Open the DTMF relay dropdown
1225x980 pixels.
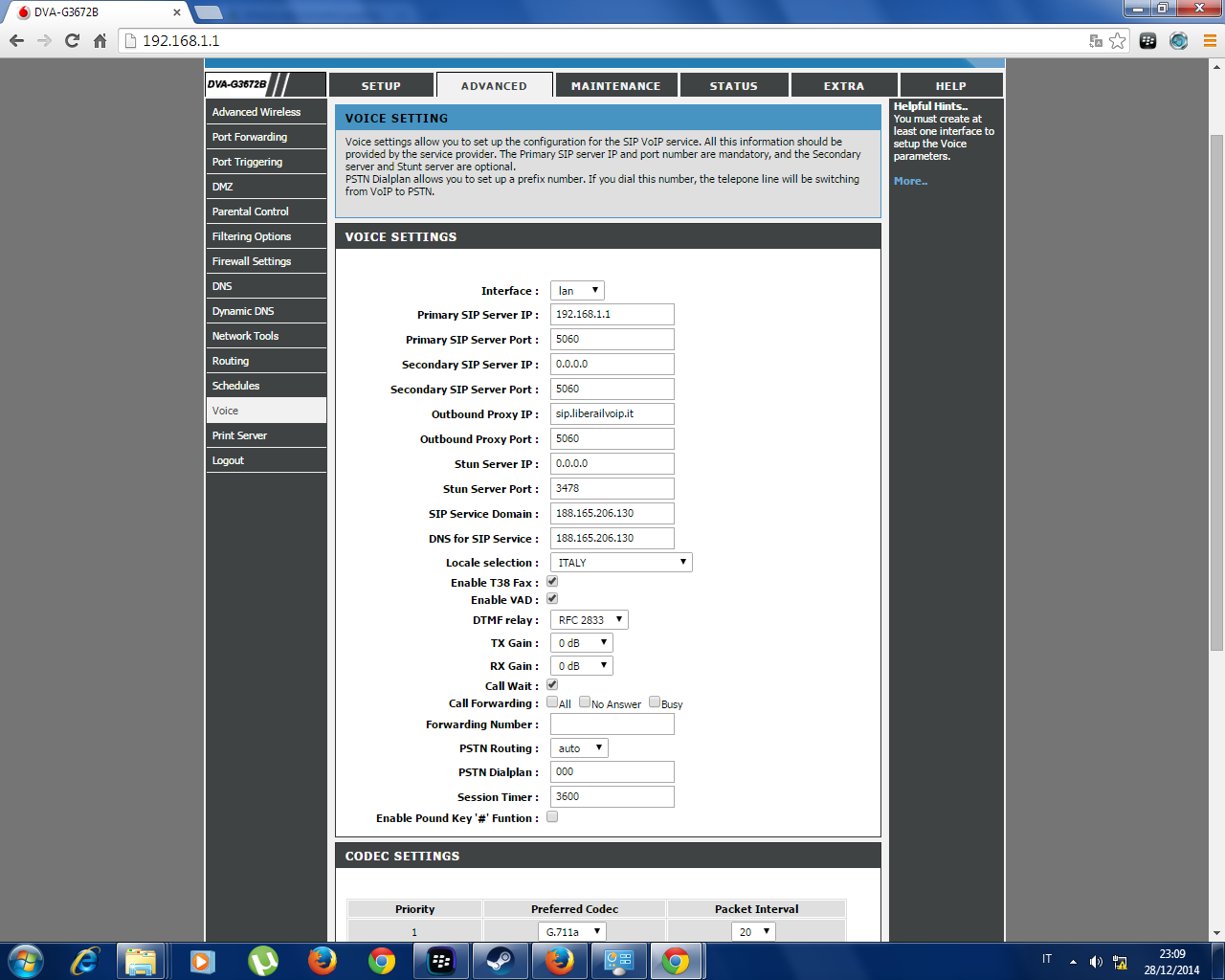(x=590, y=620)
